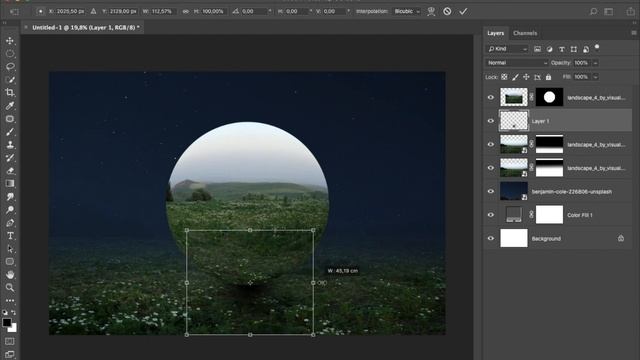Open the search magnifier in options bar
Screen dimensions: 640x360
[593, 11]
